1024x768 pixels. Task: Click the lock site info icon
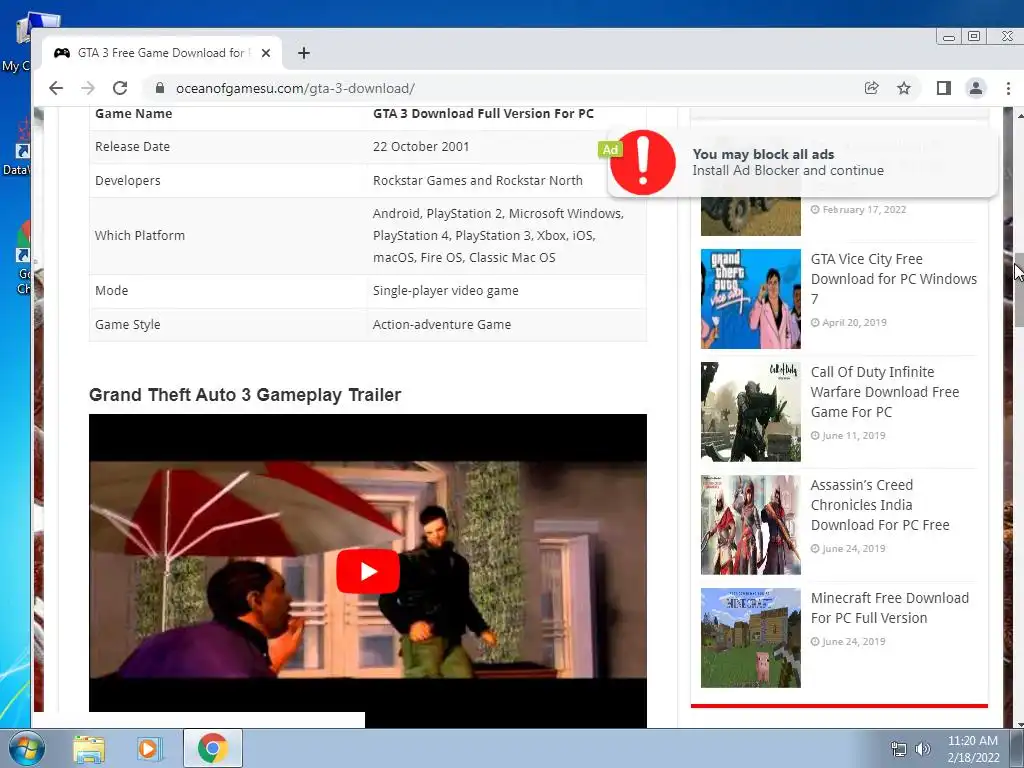tap(159, 88)
